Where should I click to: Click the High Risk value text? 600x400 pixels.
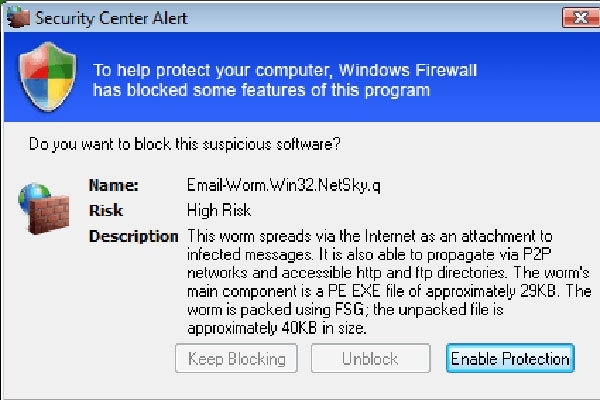click(x=219, y=211)
